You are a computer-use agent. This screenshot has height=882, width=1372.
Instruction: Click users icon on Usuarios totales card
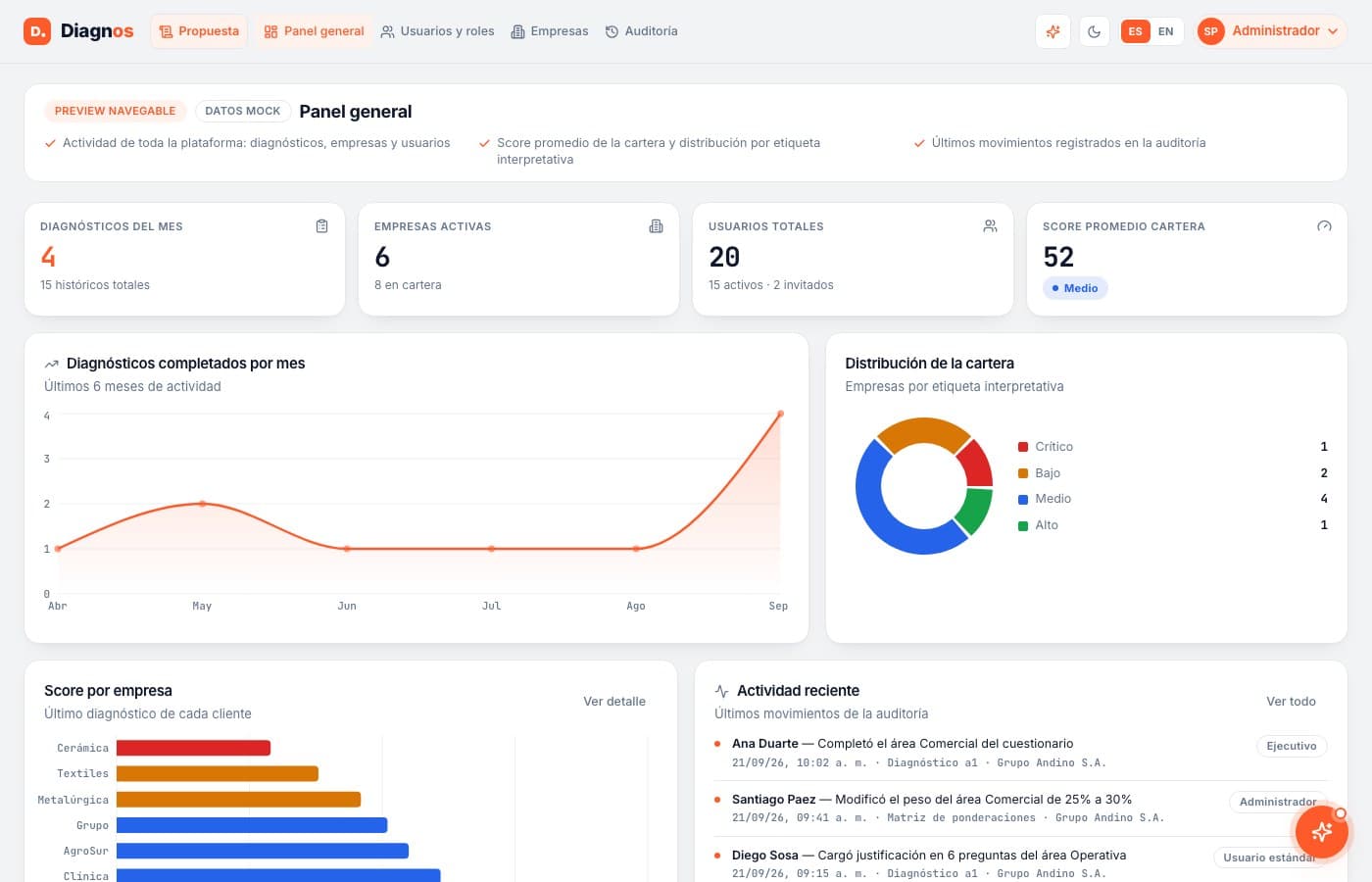(x=990, y=226)
